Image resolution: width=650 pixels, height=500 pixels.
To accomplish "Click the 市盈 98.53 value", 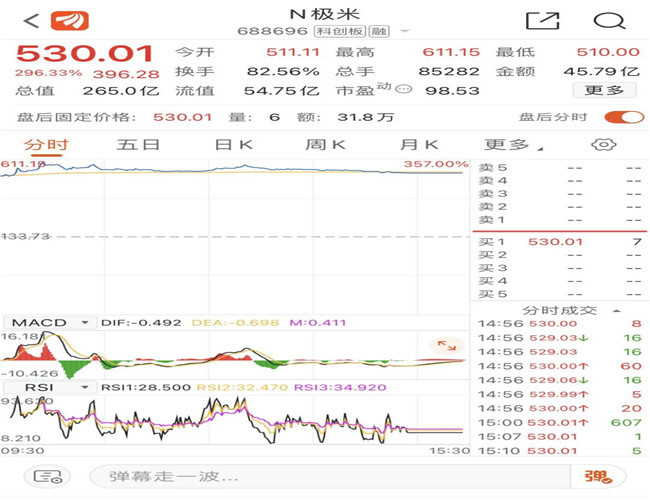I will [x=452, y=90].
